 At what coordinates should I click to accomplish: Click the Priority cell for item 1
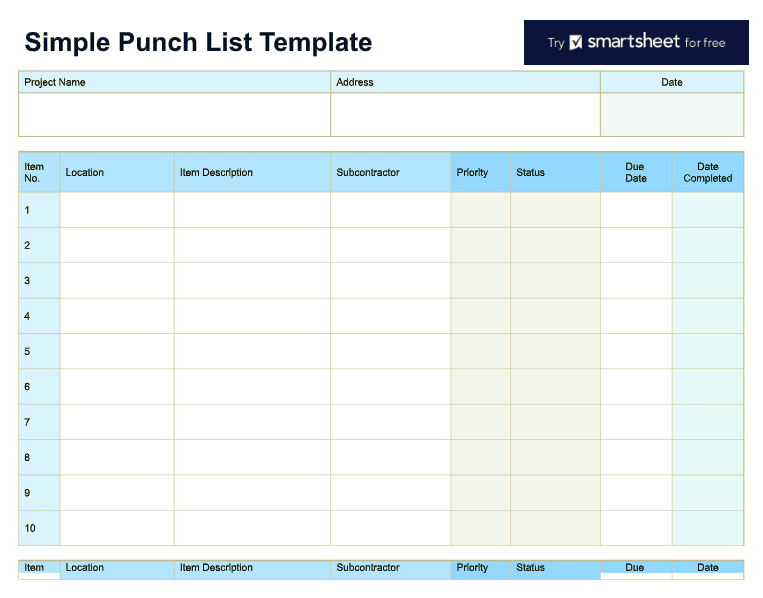click(480, 210)
